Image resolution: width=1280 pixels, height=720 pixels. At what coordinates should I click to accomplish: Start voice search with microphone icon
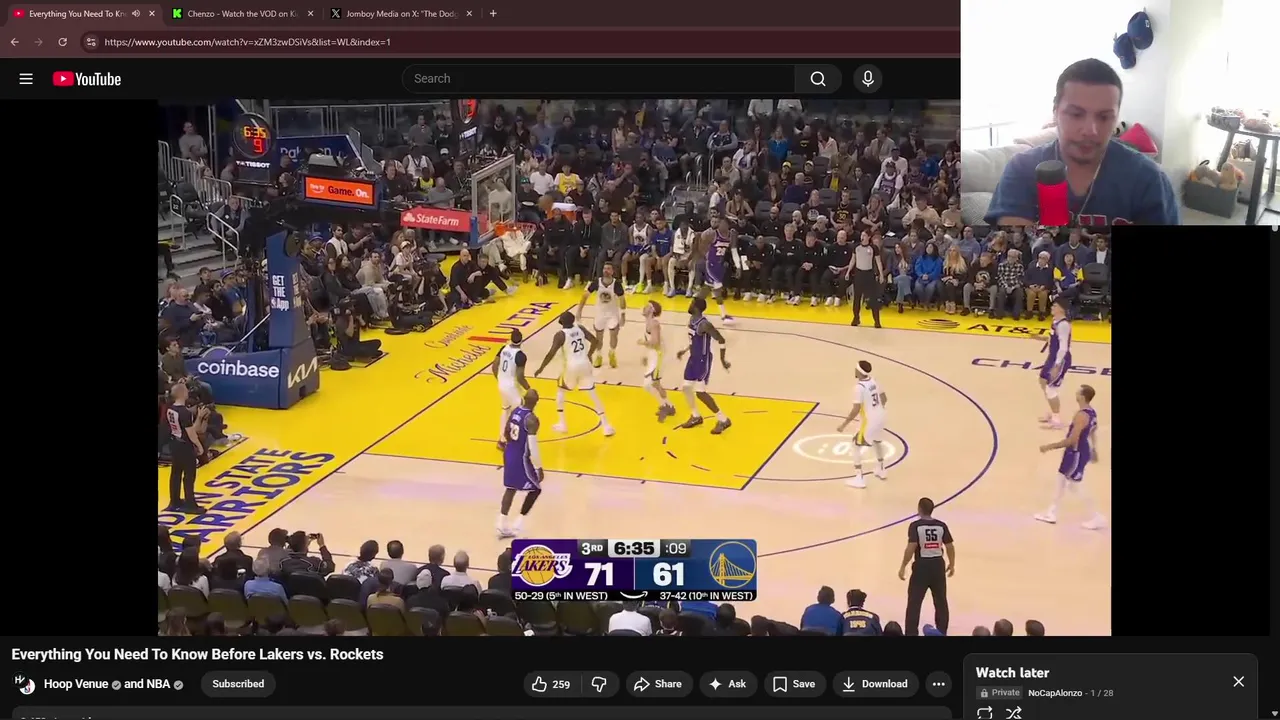(x=867, y=78)
